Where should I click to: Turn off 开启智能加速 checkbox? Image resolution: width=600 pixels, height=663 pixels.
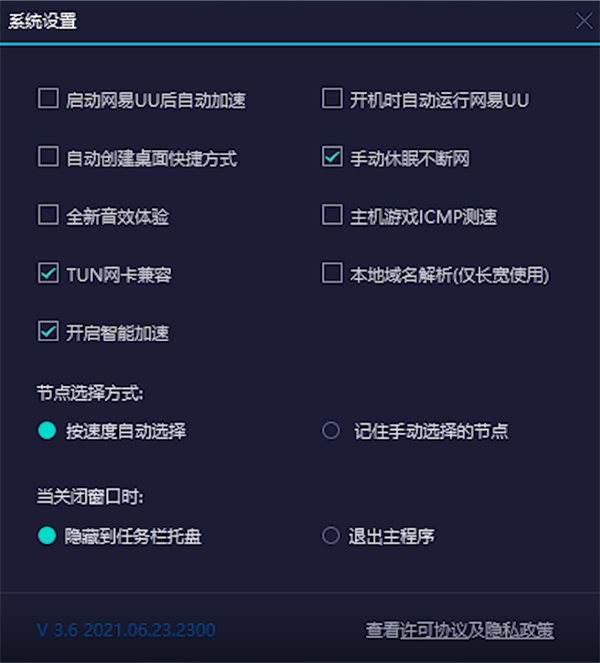(48, 331)
